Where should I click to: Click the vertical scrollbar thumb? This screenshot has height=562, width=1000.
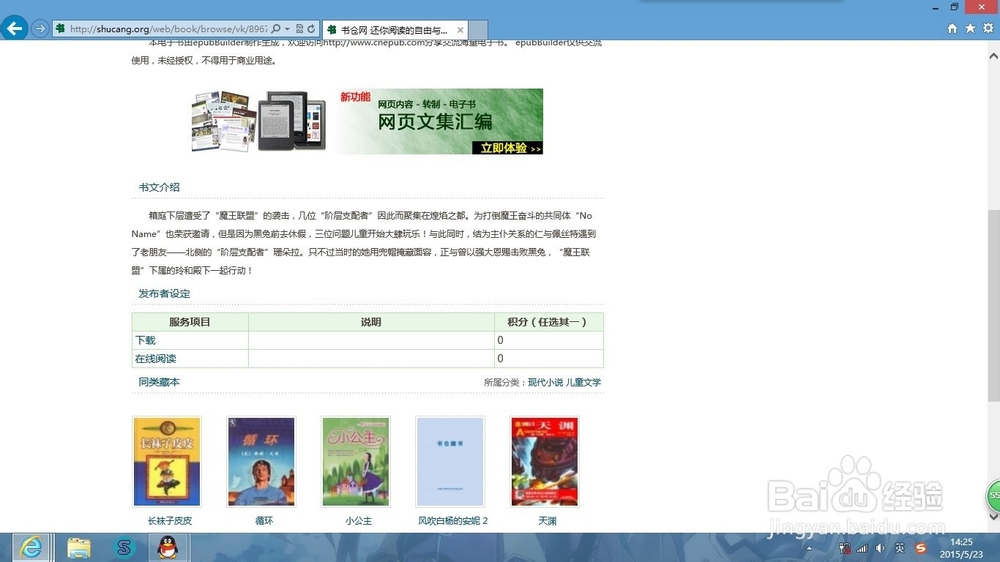coord(994,306)
